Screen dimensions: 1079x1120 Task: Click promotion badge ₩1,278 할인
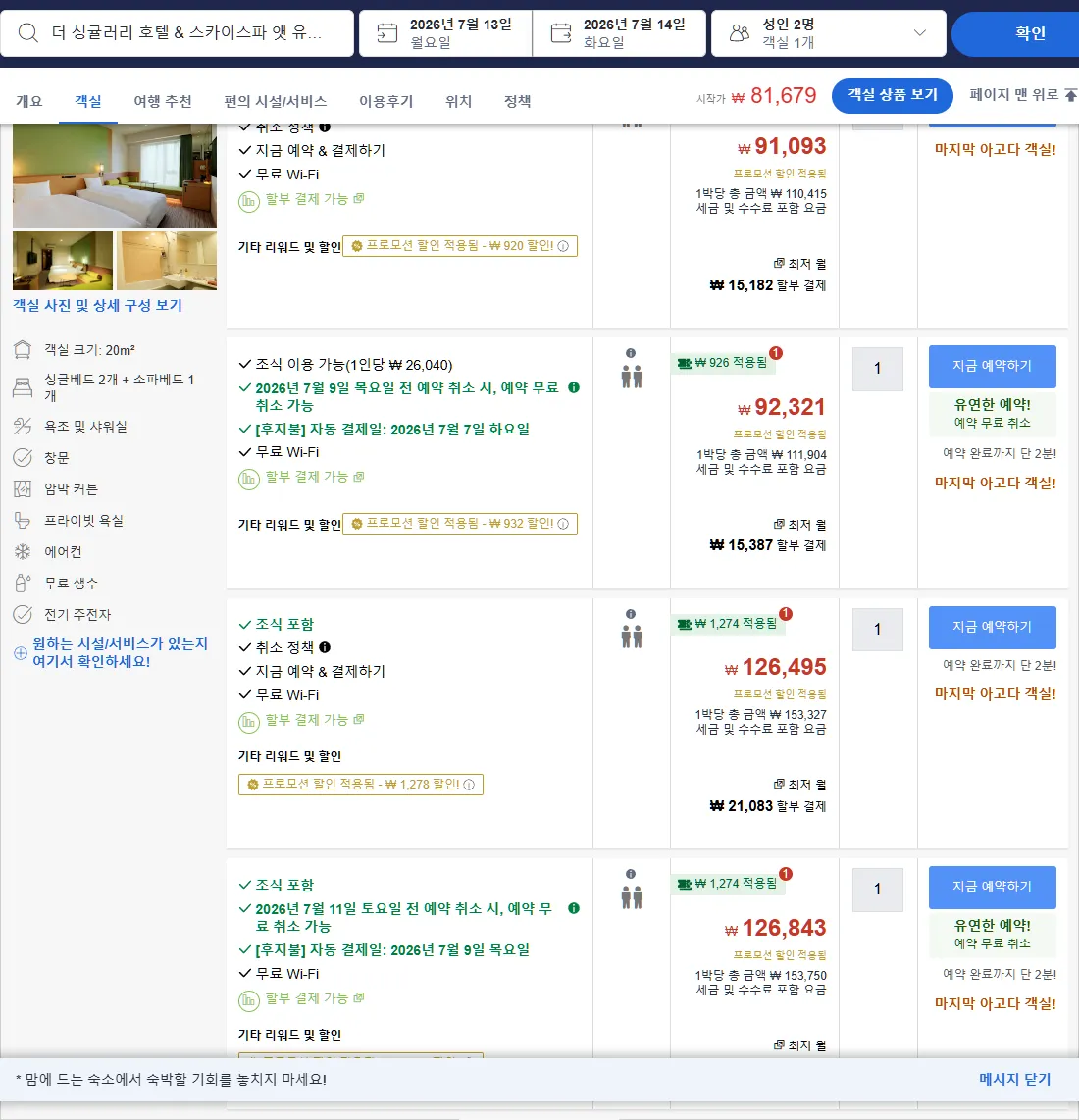pos(361,785)
